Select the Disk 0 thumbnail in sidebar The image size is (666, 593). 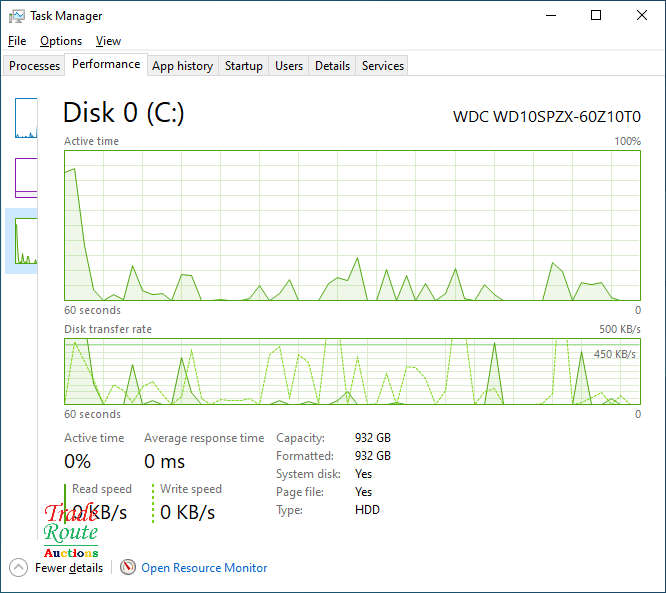point(26,240)
